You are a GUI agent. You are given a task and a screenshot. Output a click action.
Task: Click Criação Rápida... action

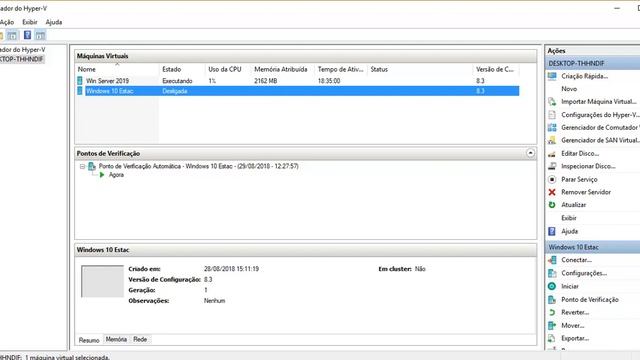(584, 76)
